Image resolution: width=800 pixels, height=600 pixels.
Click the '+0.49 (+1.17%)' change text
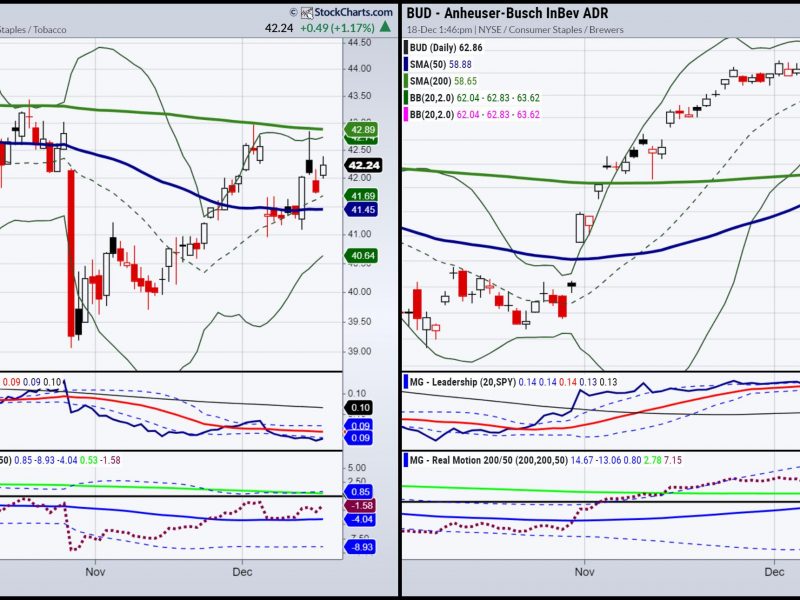(x=338, y=28)
